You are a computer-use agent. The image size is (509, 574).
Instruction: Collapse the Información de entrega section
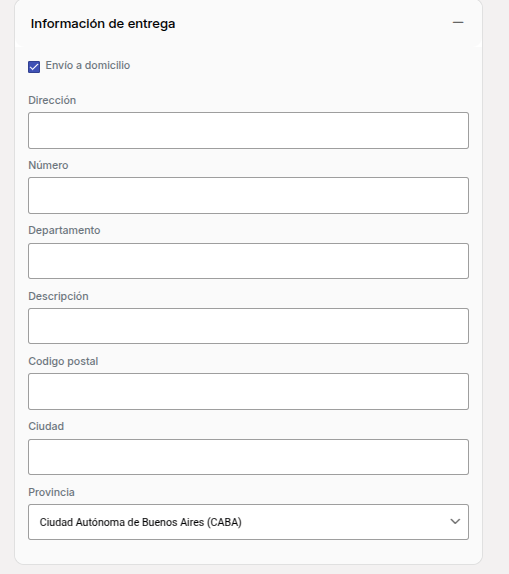[458, 23]
